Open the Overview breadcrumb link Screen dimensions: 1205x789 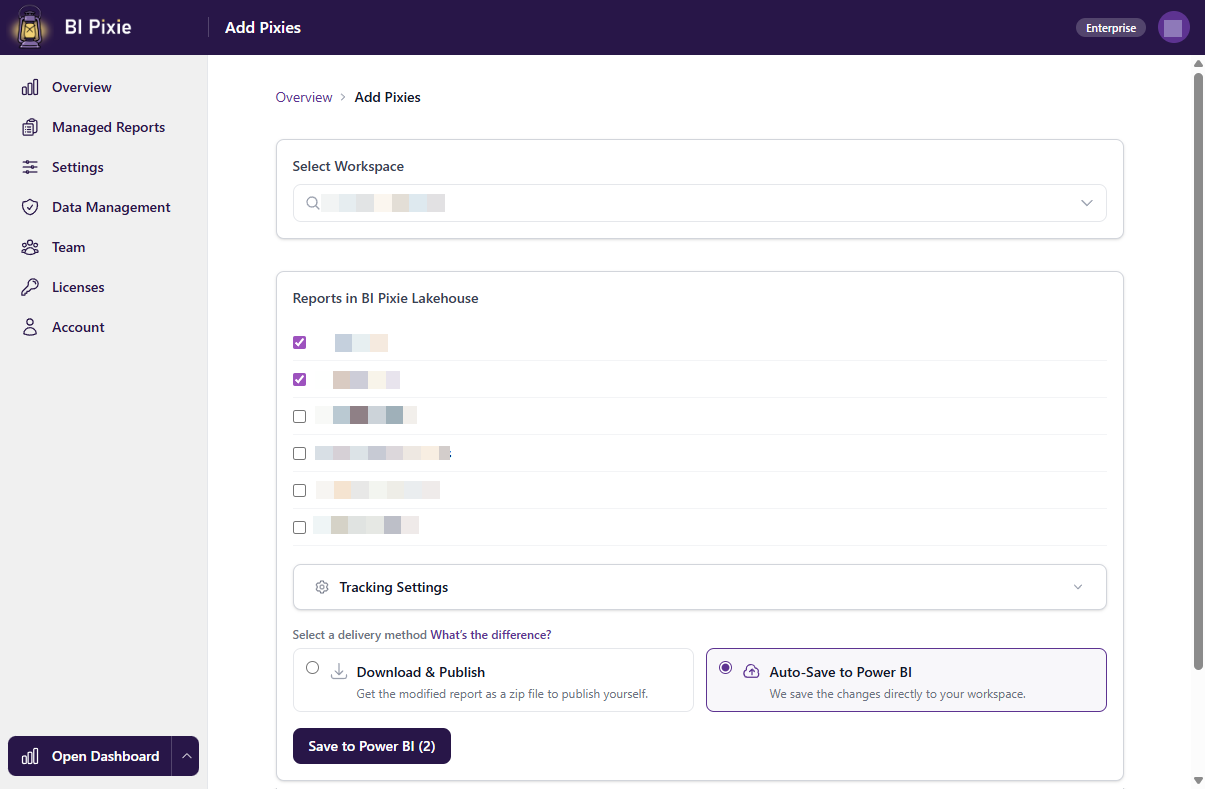[x=304, y=97]
